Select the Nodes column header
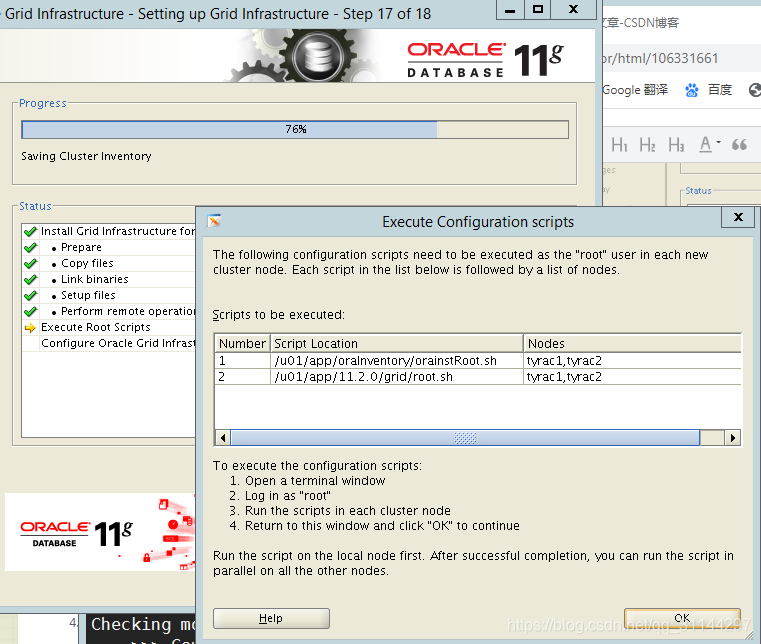761x644 pixels. pyautogui.click(x=632, y=343)
